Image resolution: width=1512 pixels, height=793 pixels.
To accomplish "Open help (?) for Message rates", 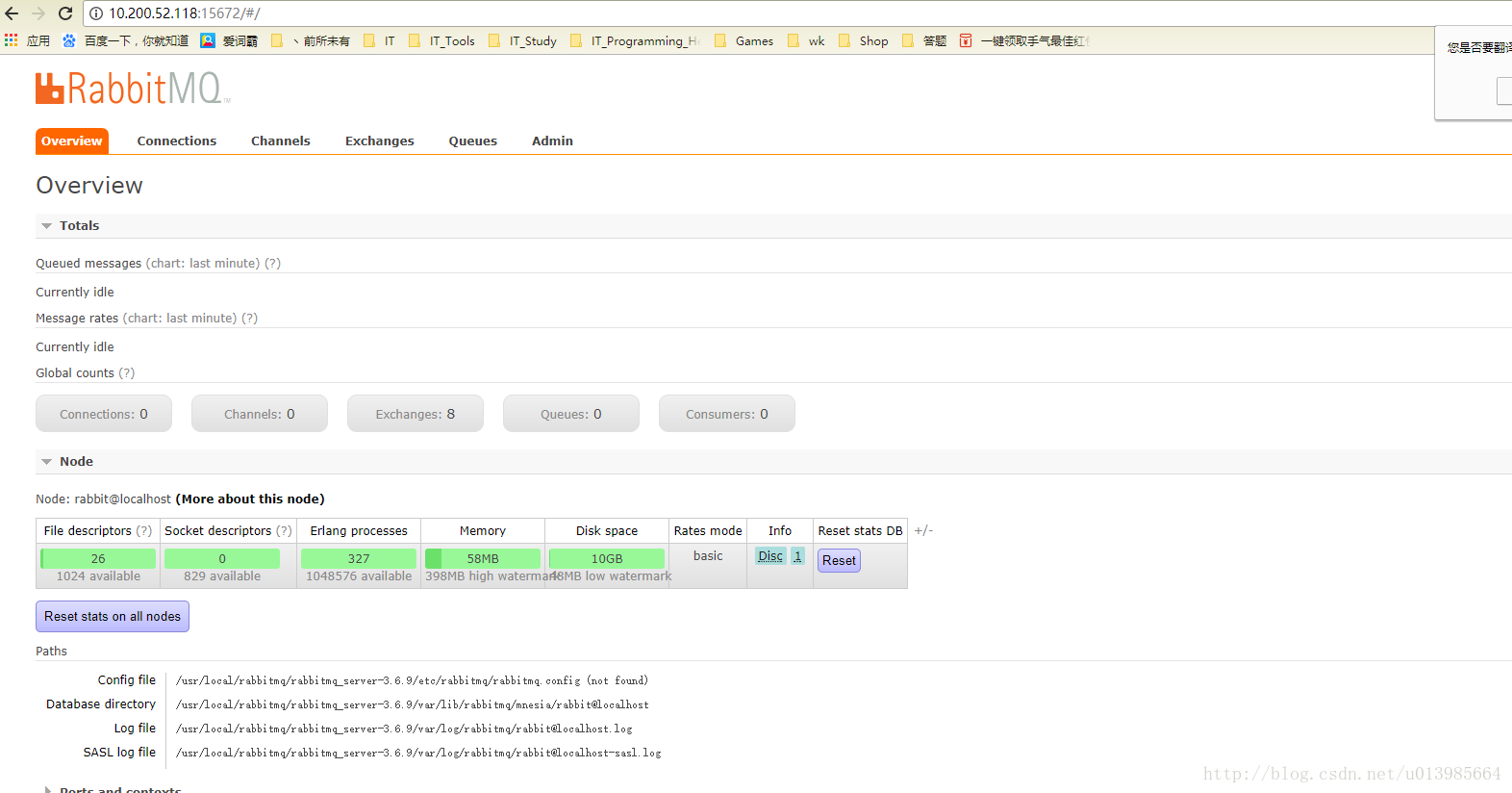I will tap(250, 318).
